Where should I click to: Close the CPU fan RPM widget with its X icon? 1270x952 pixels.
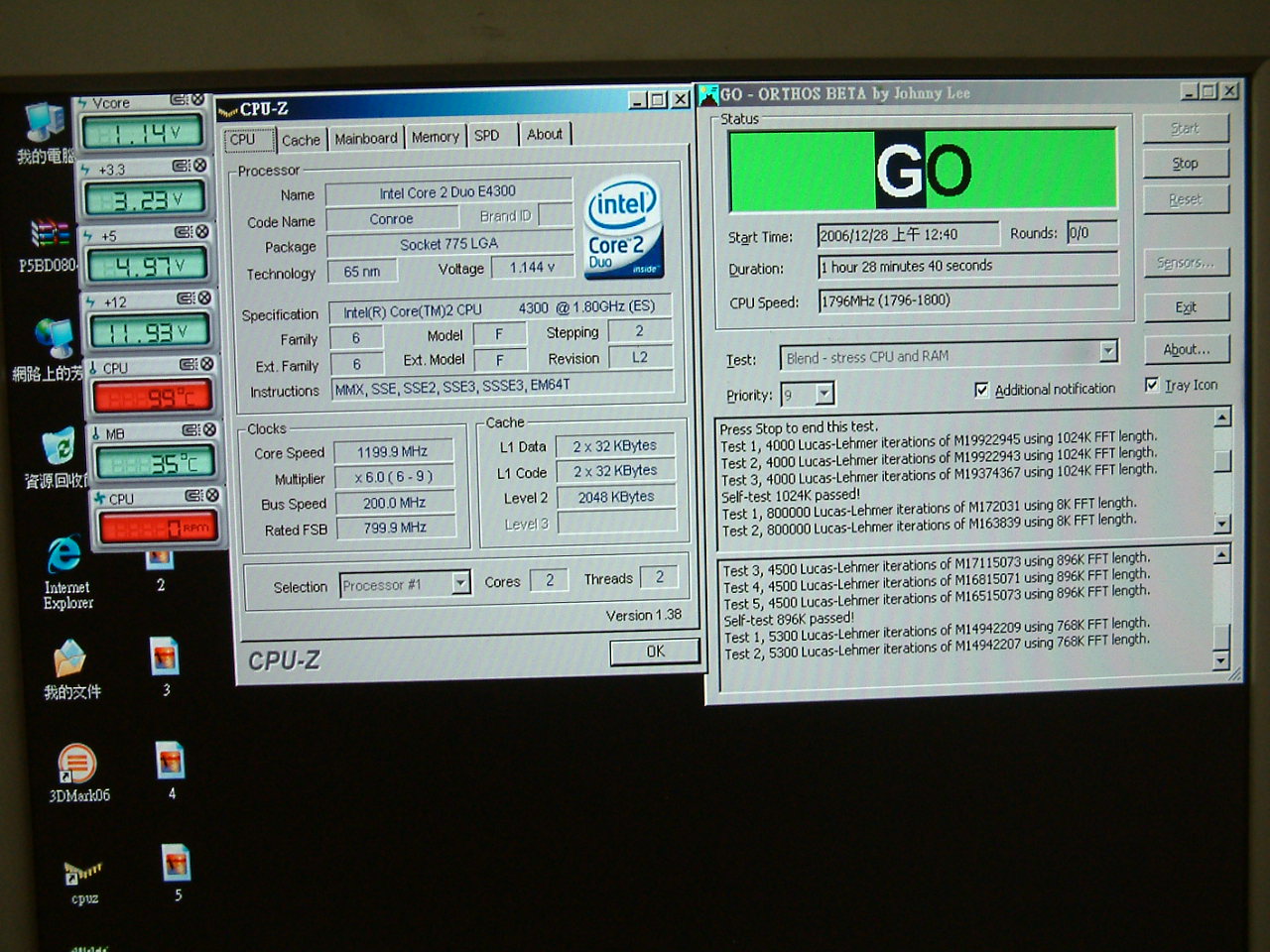pos(212,496)
